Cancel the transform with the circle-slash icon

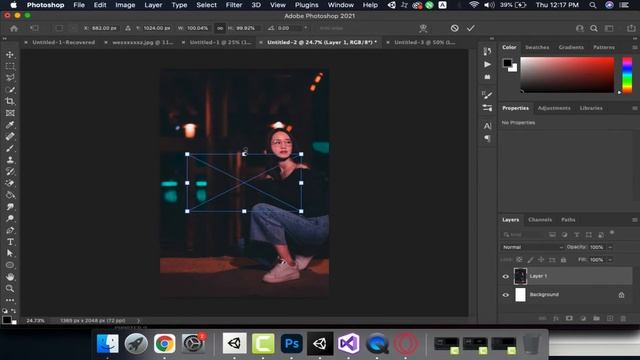(x=454, y=28)
